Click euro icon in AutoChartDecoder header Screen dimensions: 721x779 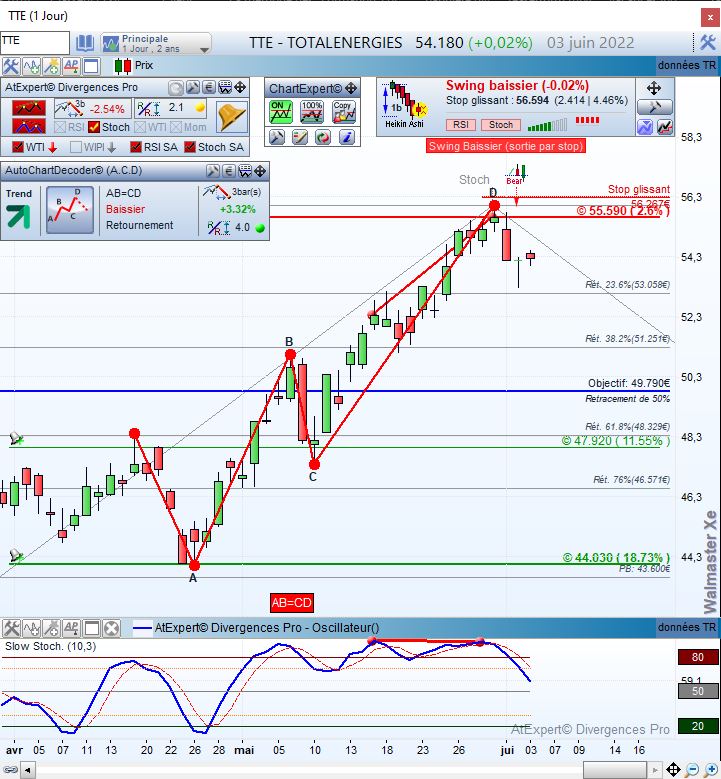point(229,171)
